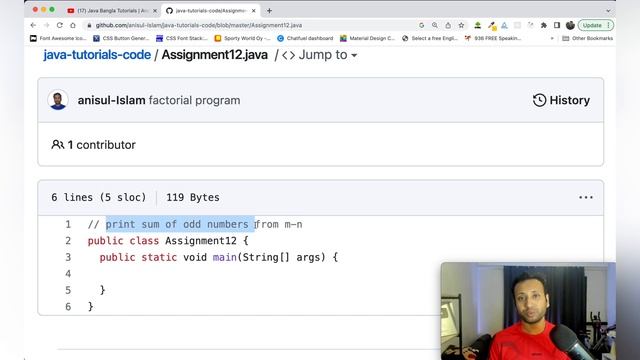Click line number 3 in the code
Screen dimensions: 640x360
pyautogui.click(x=68, y=258)
